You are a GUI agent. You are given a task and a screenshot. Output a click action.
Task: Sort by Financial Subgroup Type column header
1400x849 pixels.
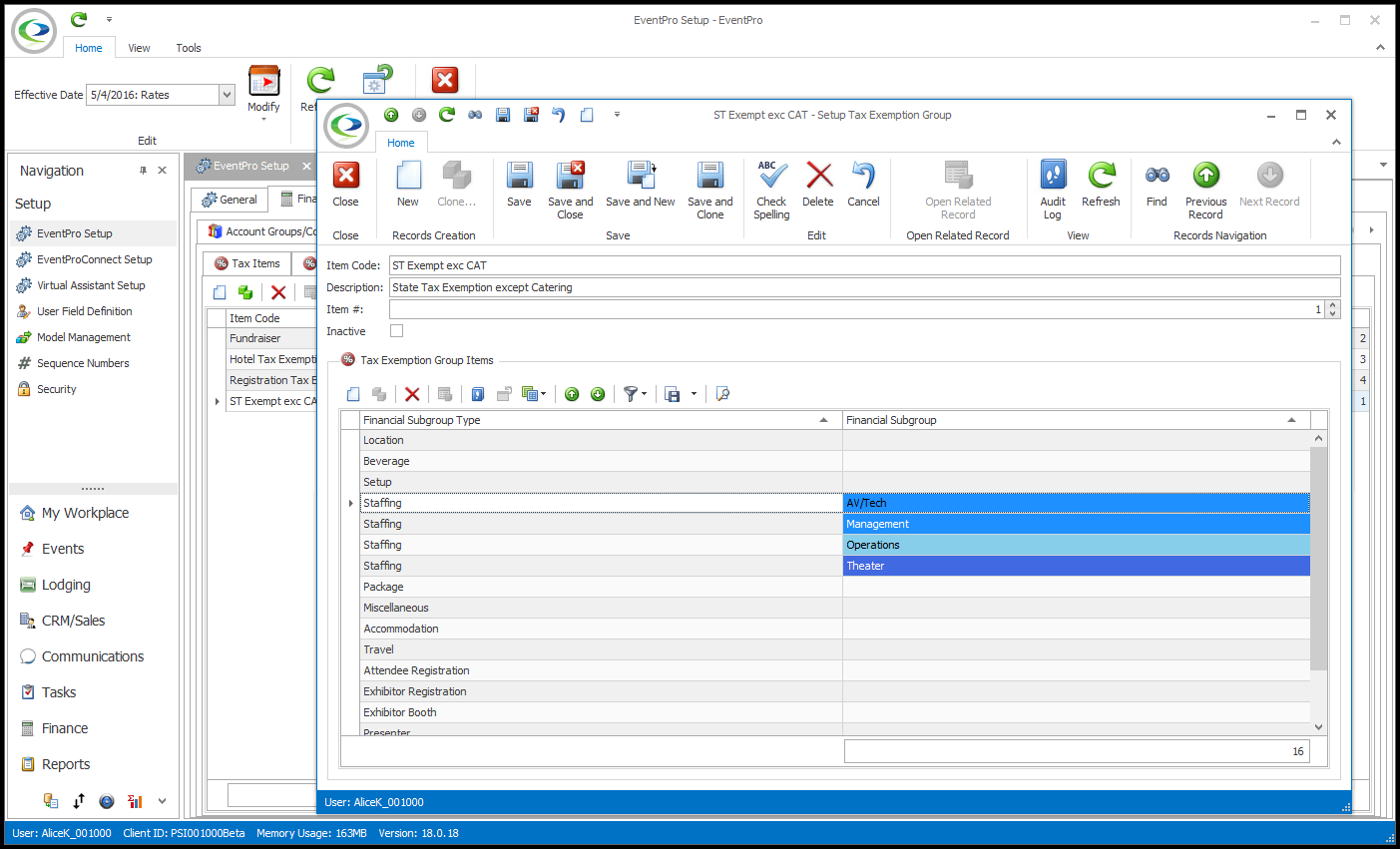click(x=601, y=420)
